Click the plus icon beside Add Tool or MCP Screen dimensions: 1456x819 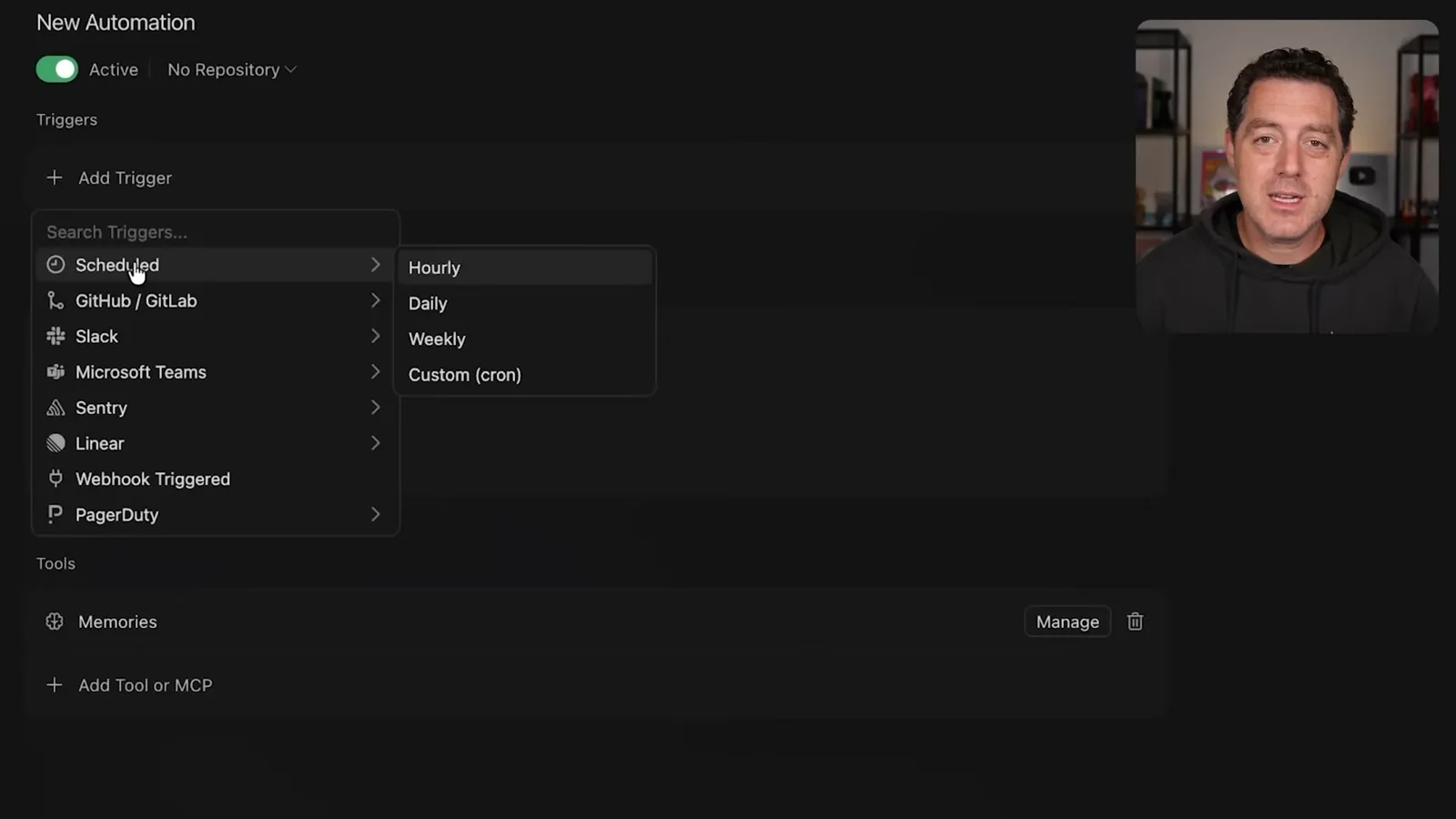click(x=55, y=685)
